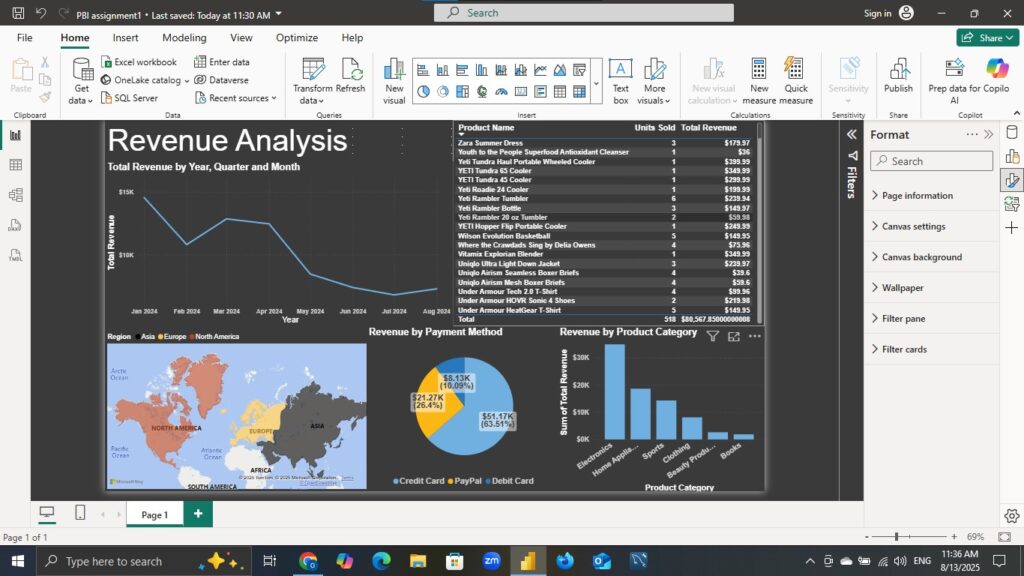Switch to desktop layout
Viewport: 1024px width, 576px height.
click(x=46, y=513)
